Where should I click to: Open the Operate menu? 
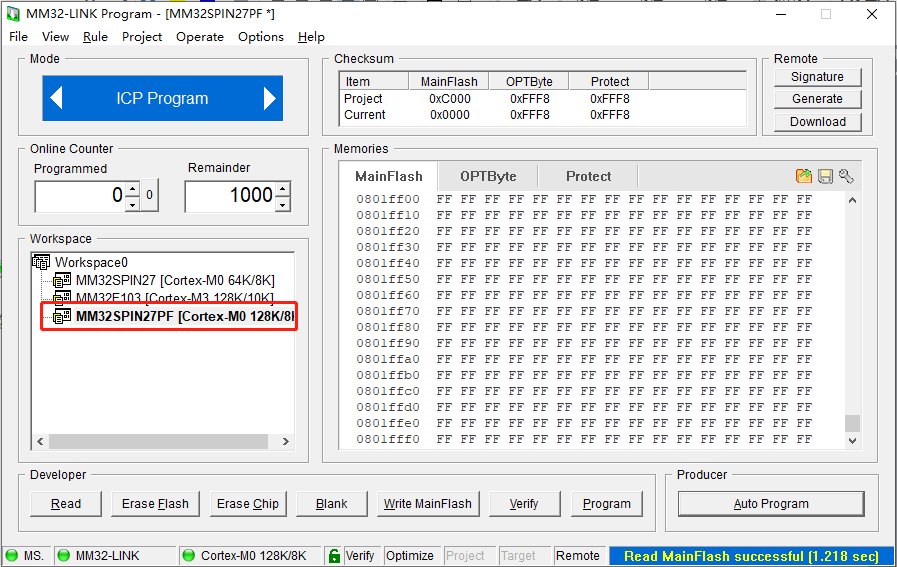click(x=200, y=37)
